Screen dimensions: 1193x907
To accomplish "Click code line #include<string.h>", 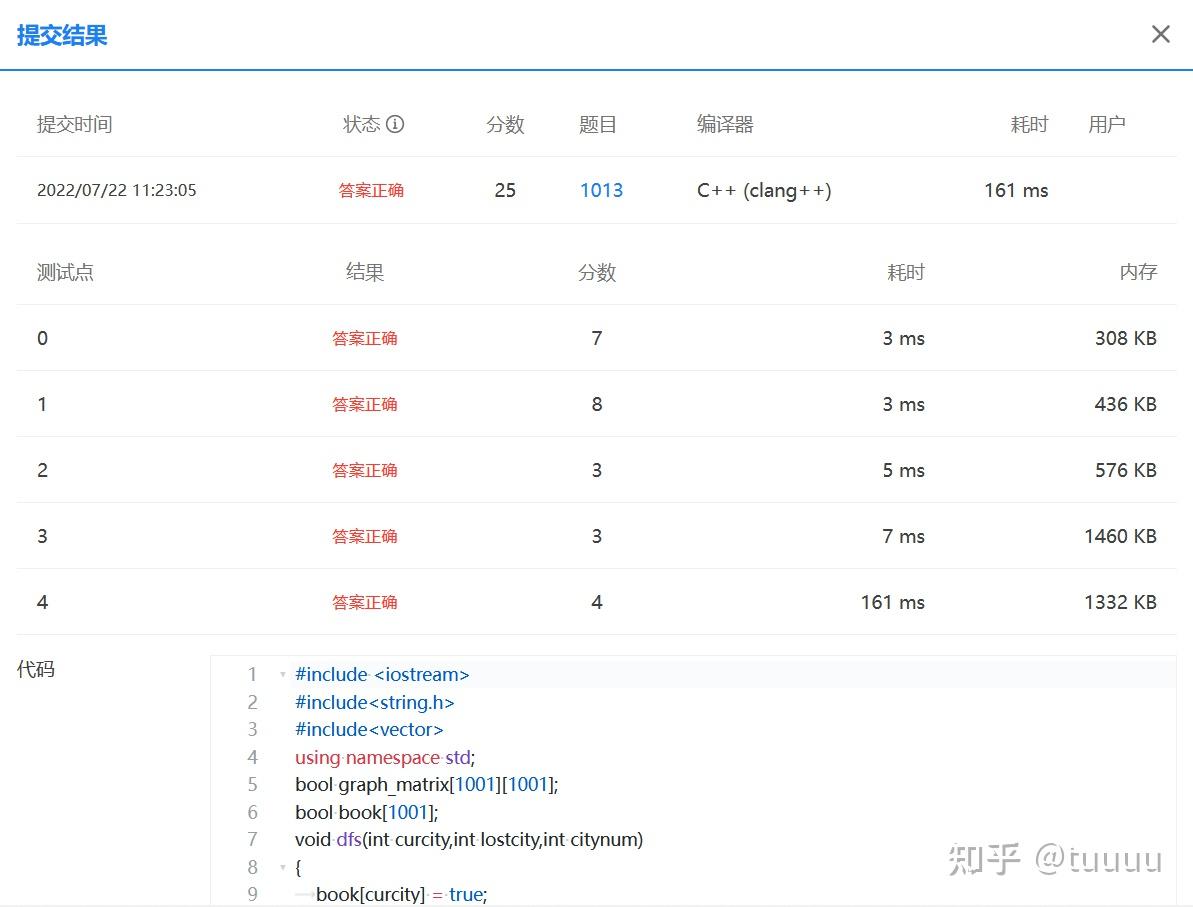I will click(x=374, y=702).
